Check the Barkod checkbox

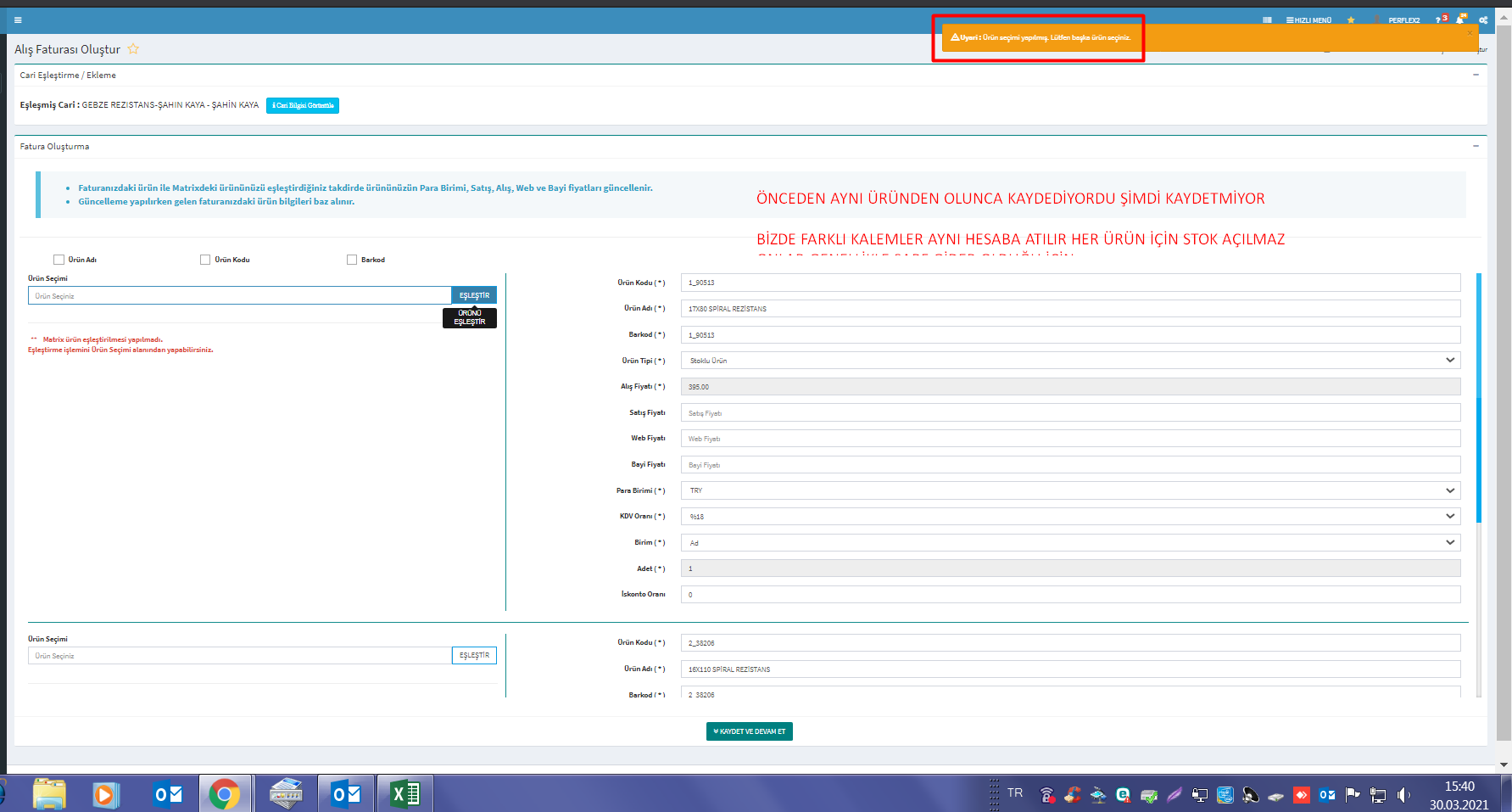352,260
